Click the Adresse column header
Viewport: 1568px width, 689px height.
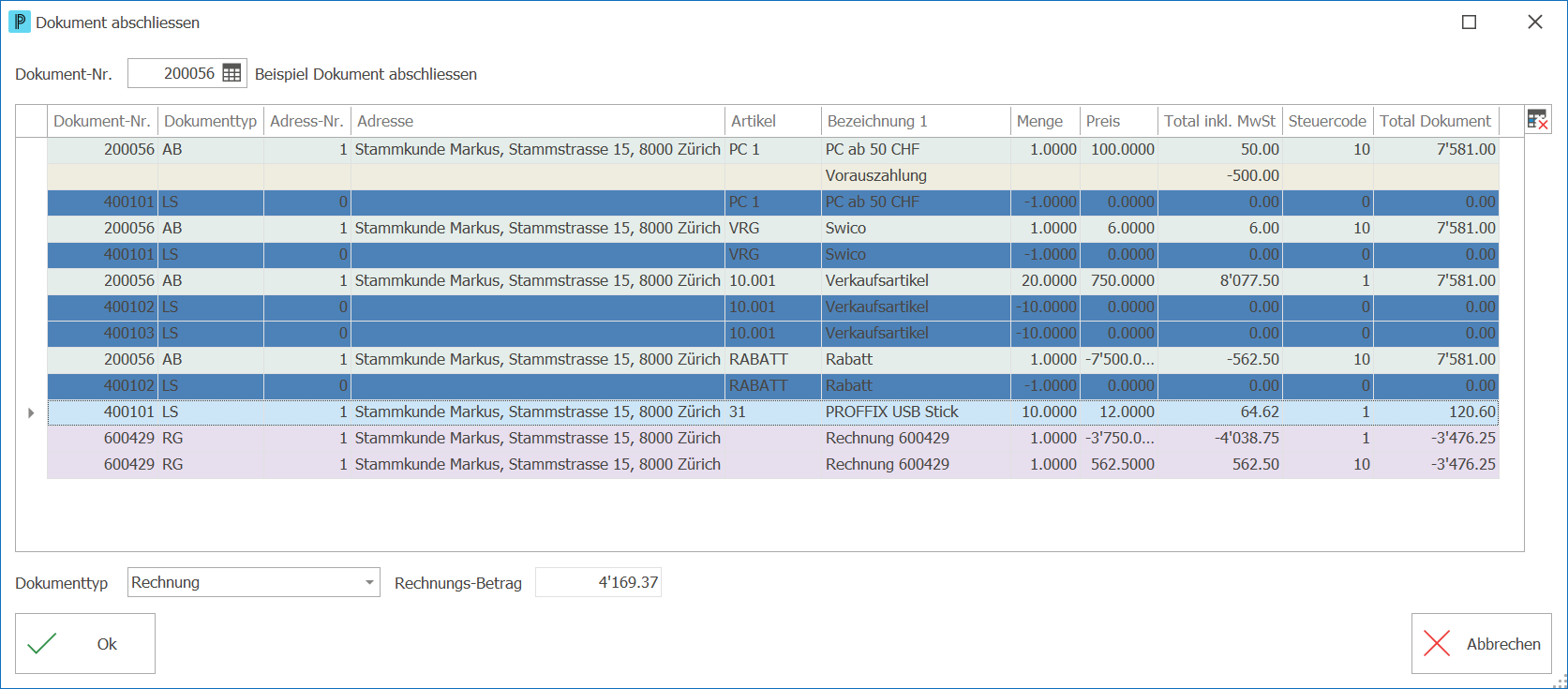538,121
